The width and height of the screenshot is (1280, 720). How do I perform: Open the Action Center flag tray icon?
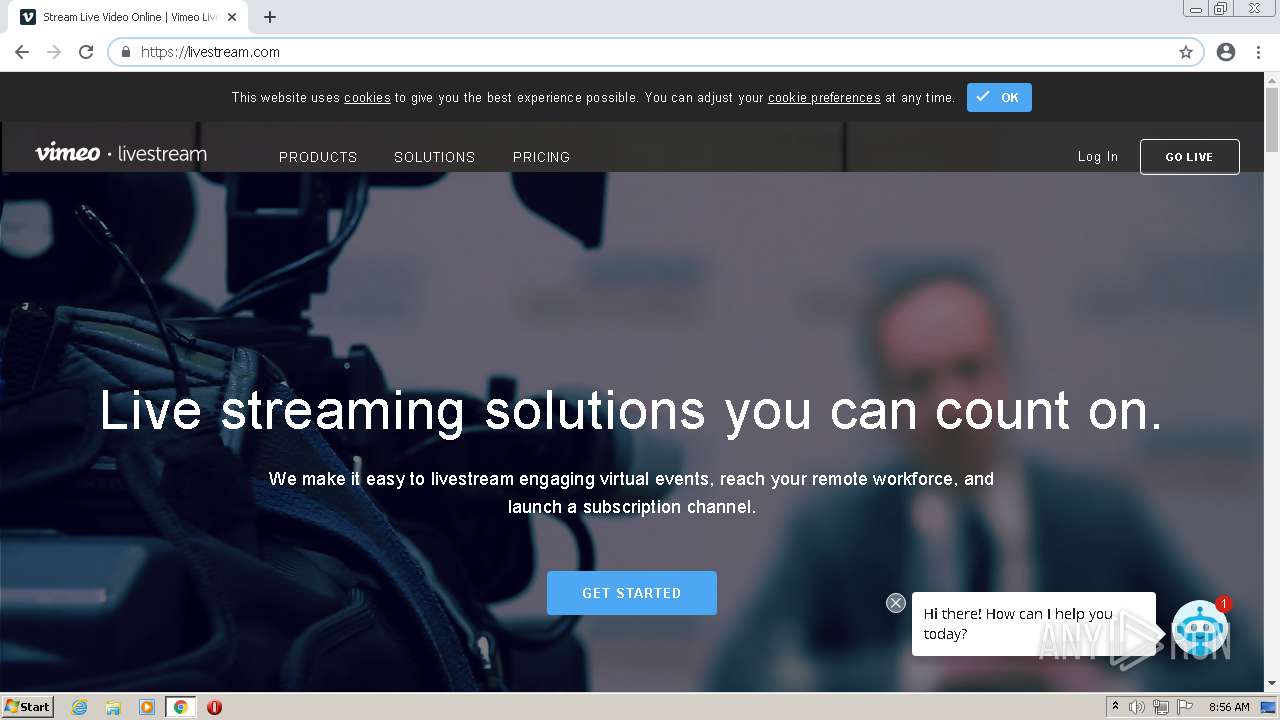(1184, 707)
